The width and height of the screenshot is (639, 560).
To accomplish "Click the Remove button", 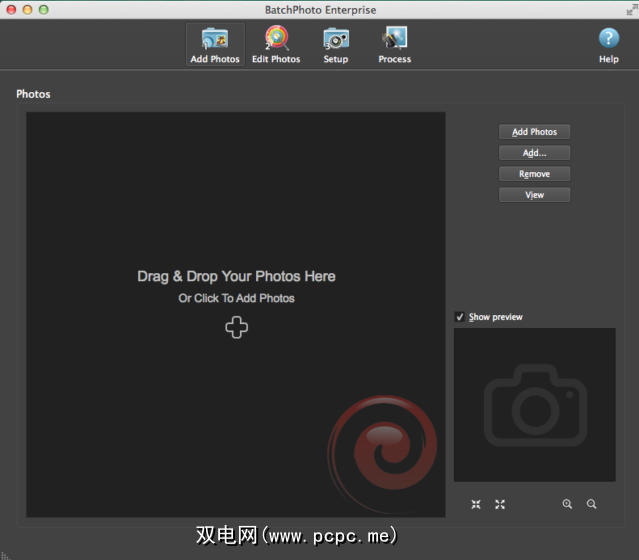I will [534, 174].
